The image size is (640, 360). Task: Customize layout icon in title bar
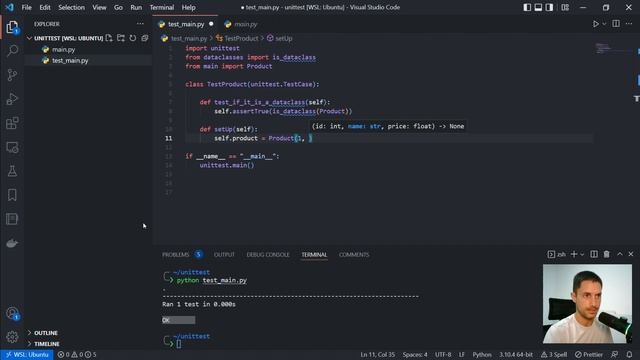click(565, 7)
